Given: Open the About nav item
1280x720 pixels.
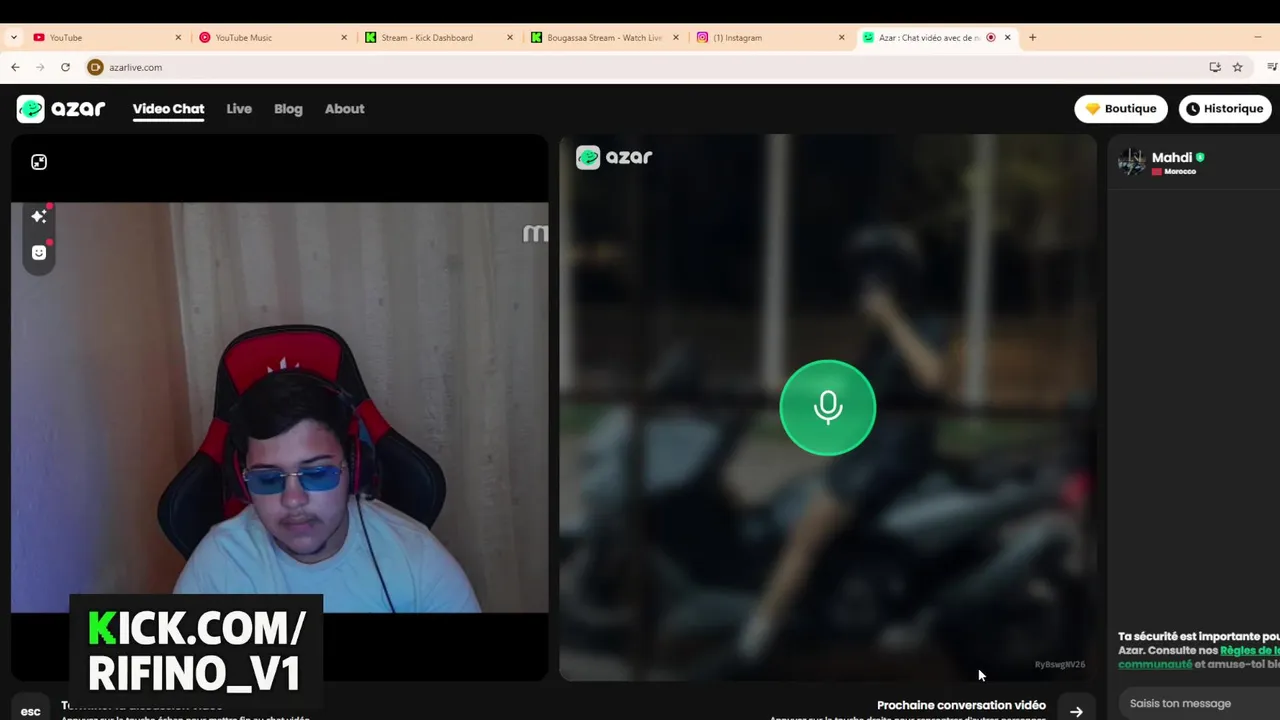Looking at the screenshot, I should [344, 109].
